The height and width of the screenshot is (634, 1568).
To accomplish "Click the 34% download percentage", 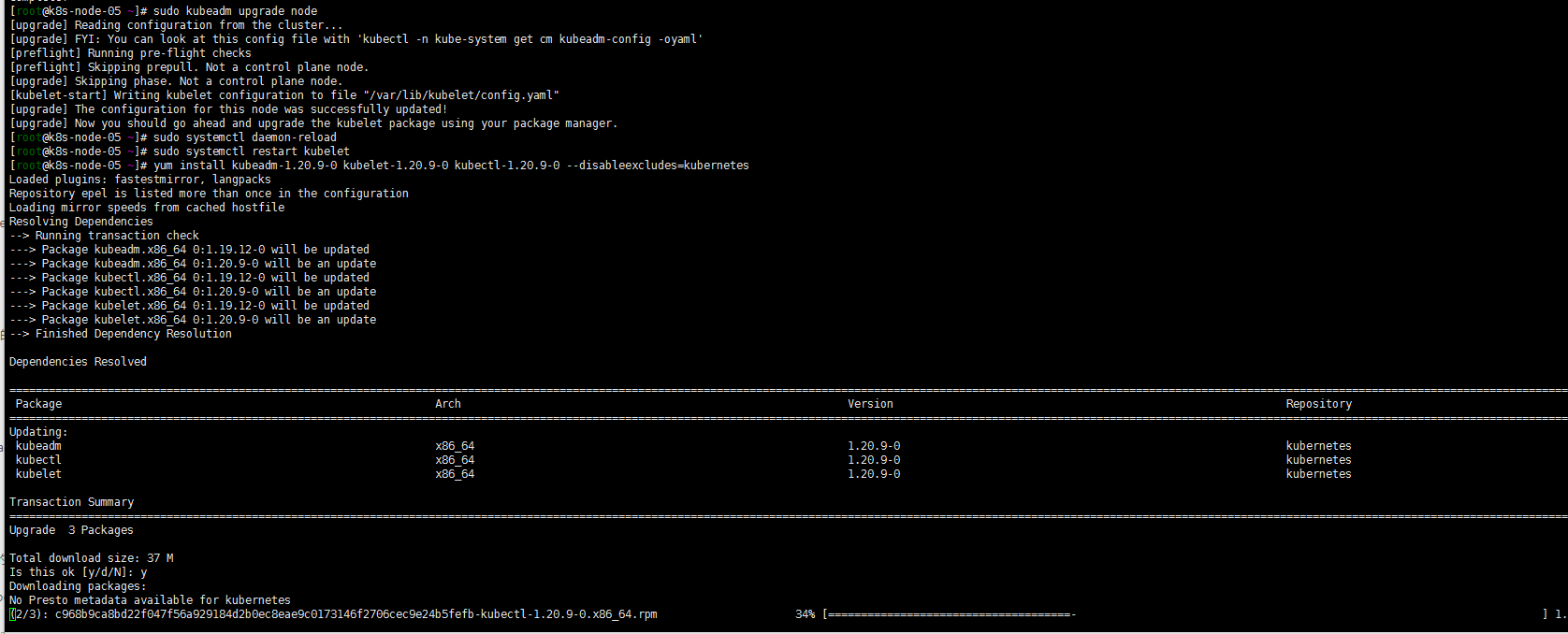I will pyautogui.click(x=805, y=614).
